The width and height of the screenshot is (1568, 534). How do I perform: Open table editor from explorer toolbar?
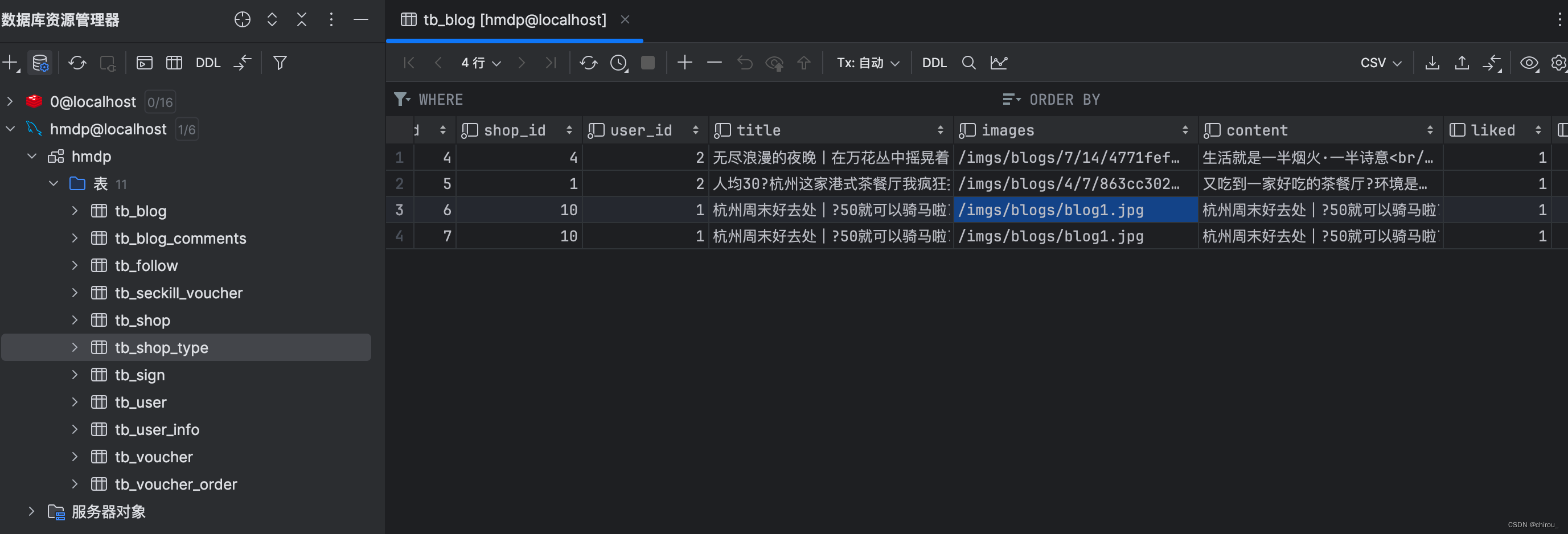point(174,63)
